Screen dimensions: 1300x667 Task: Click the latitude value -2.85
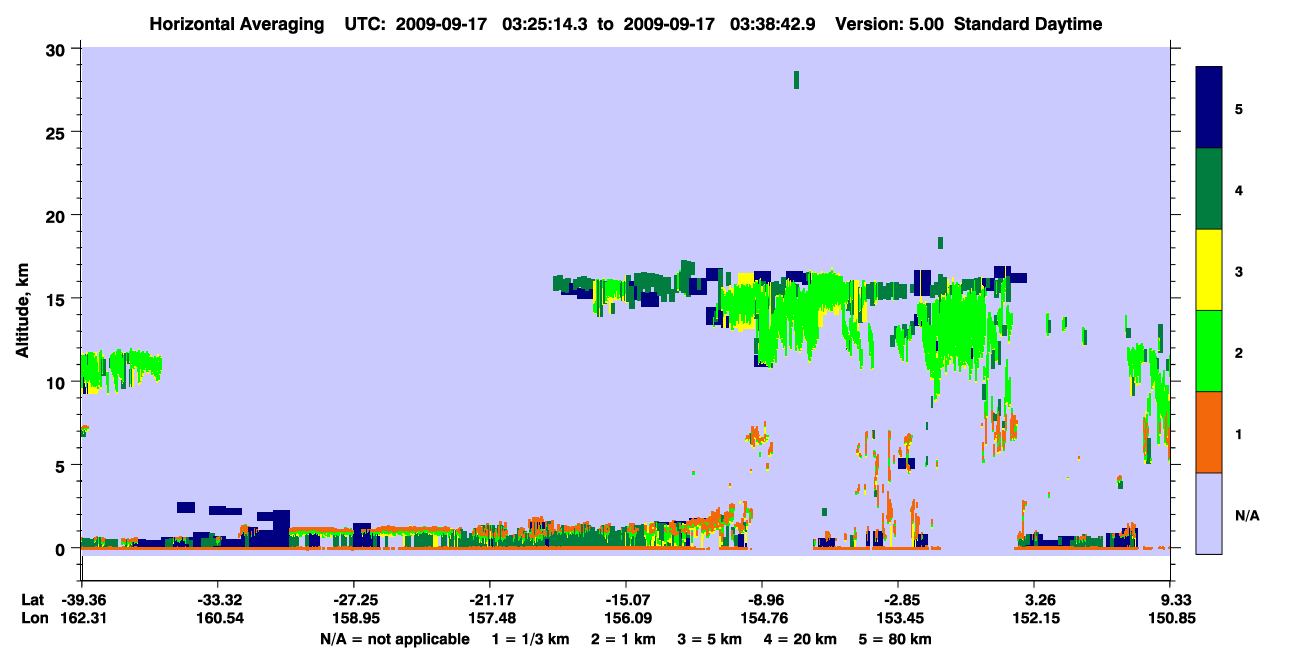pyautogui.click(x=898, y=600)
